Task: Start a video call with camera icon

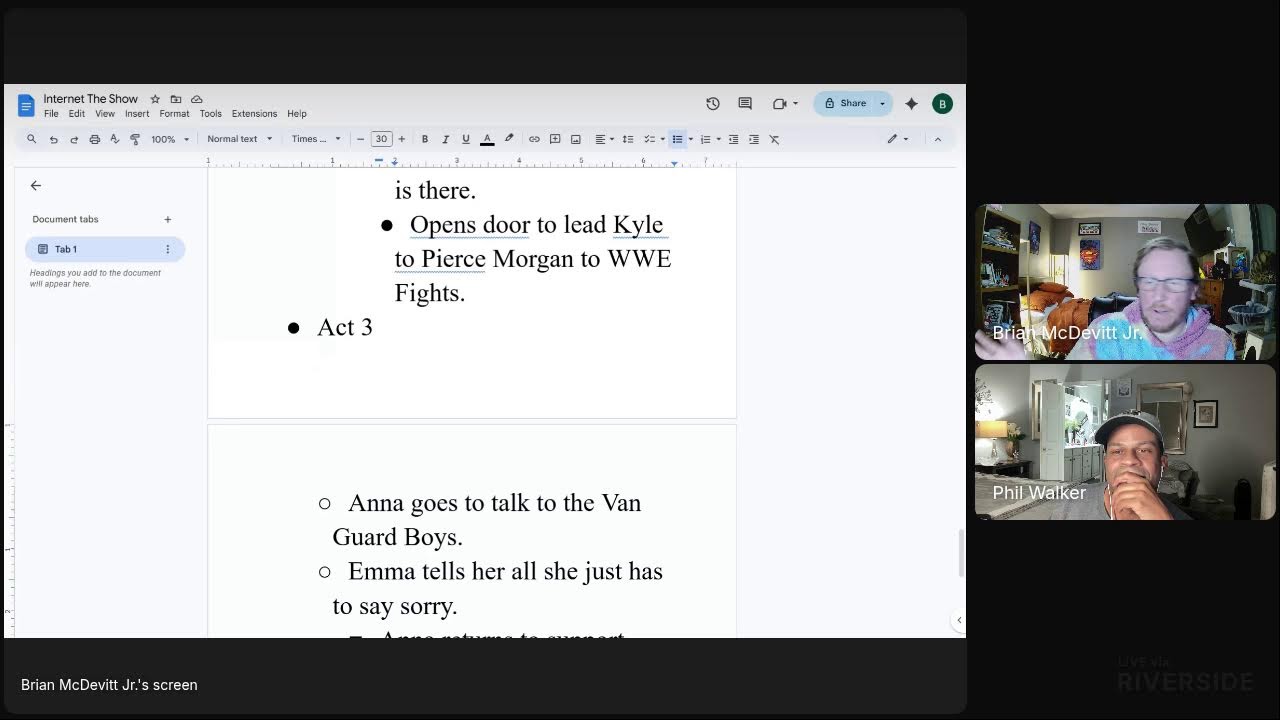Action: [780, 103]
